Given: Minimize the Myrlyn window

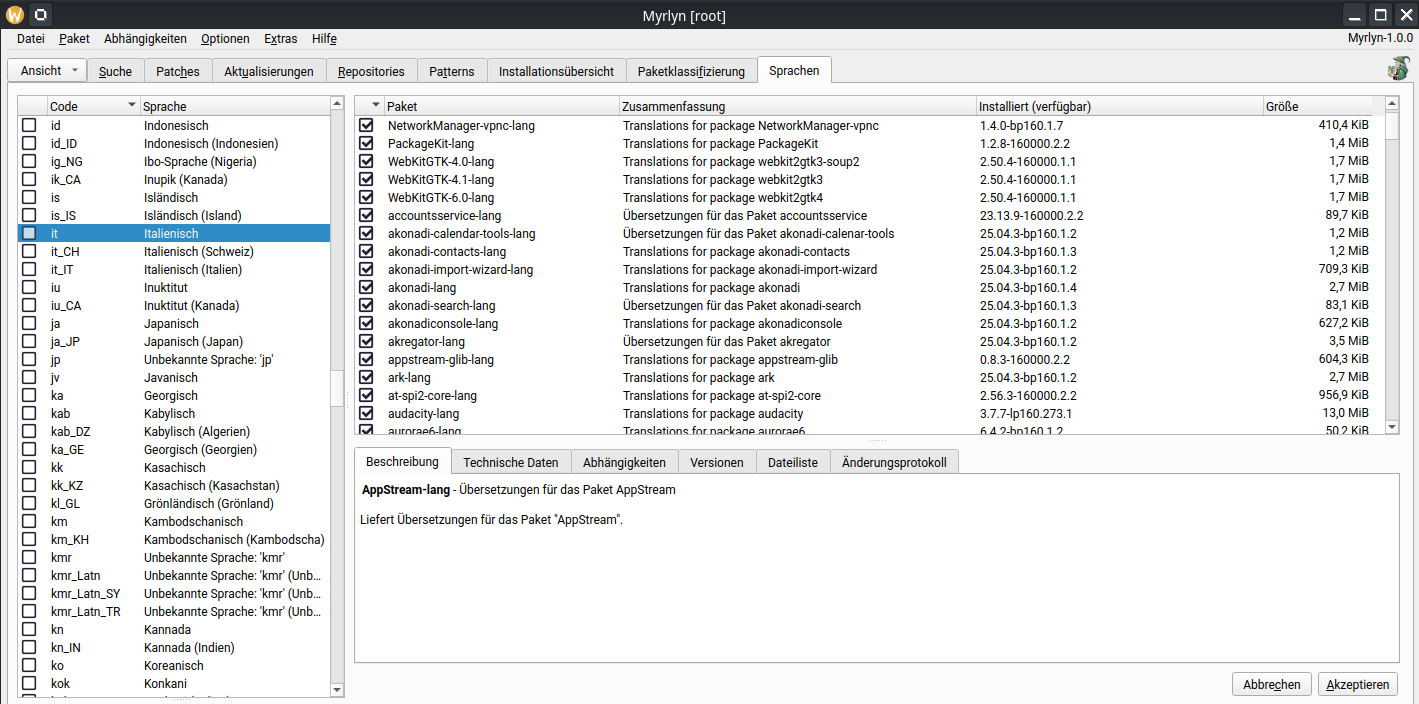Looking at the screenshot, I should tap(1355, 15).
